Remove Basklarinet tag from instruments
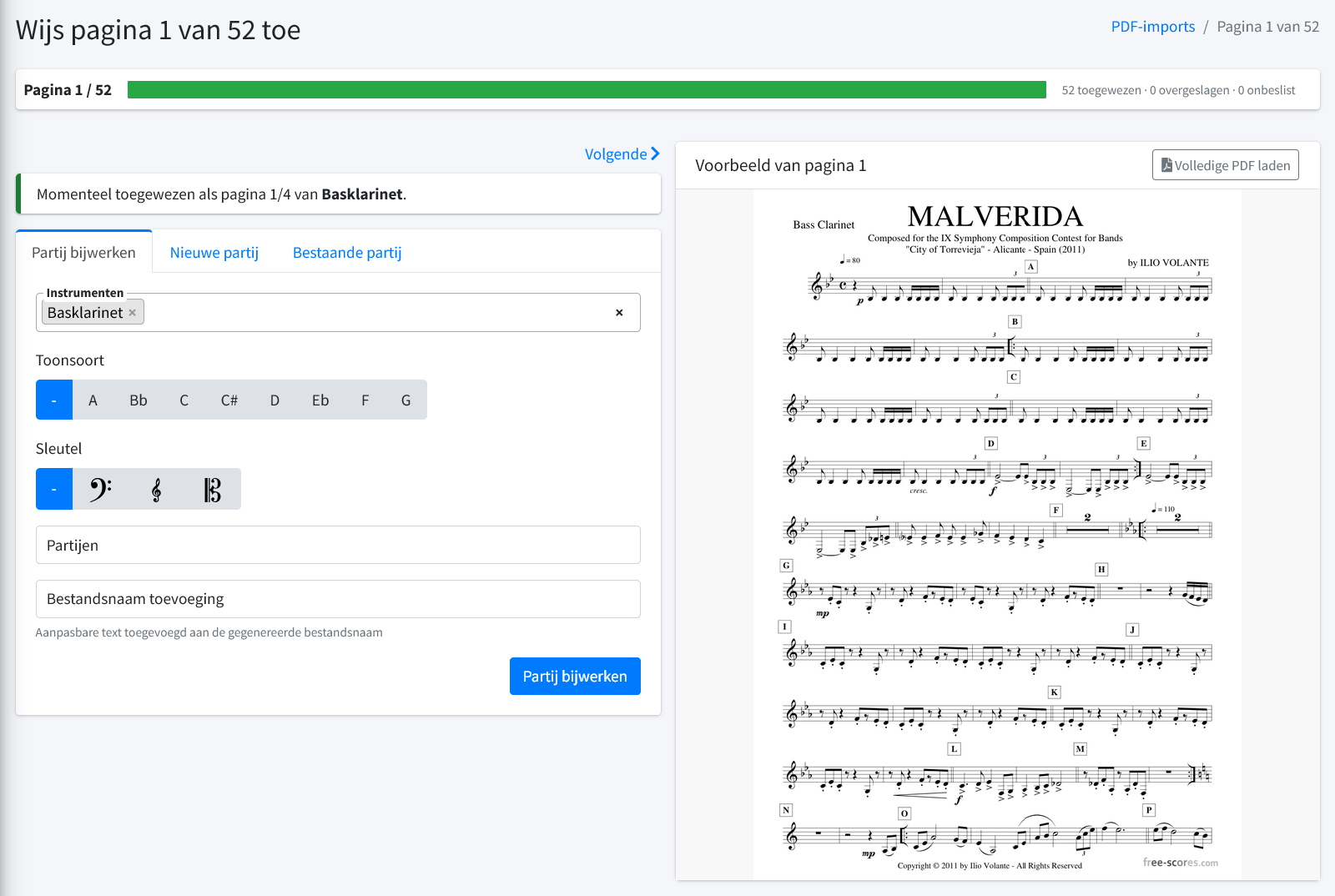 point(132,313)
